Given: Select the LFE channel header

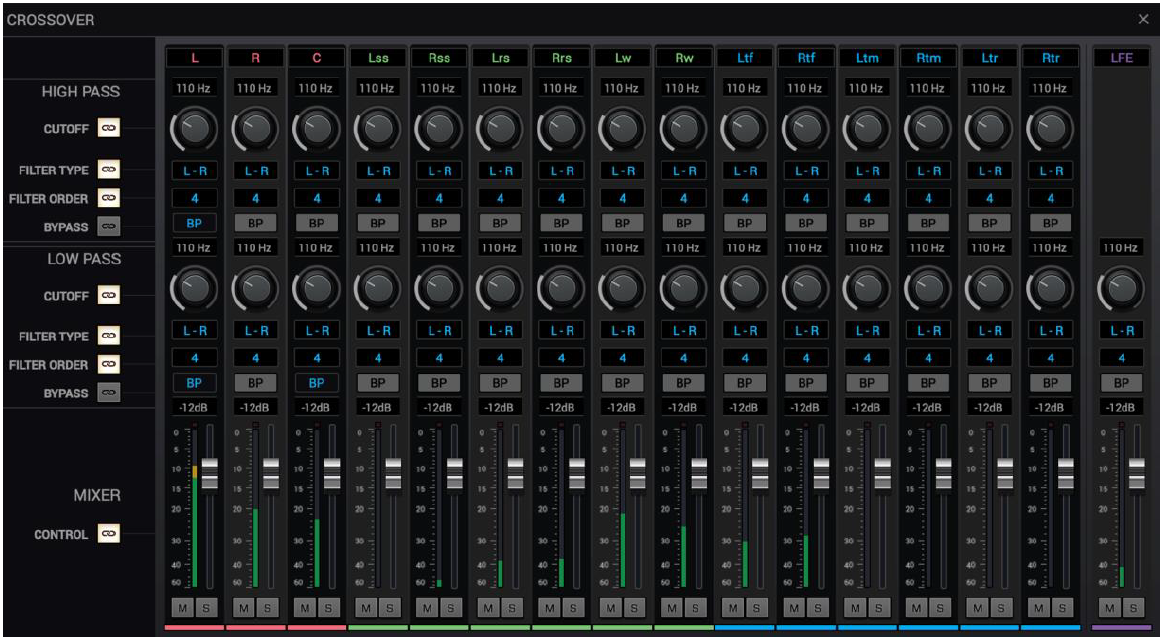Looking at the screenshot, I should [1121, 58].
